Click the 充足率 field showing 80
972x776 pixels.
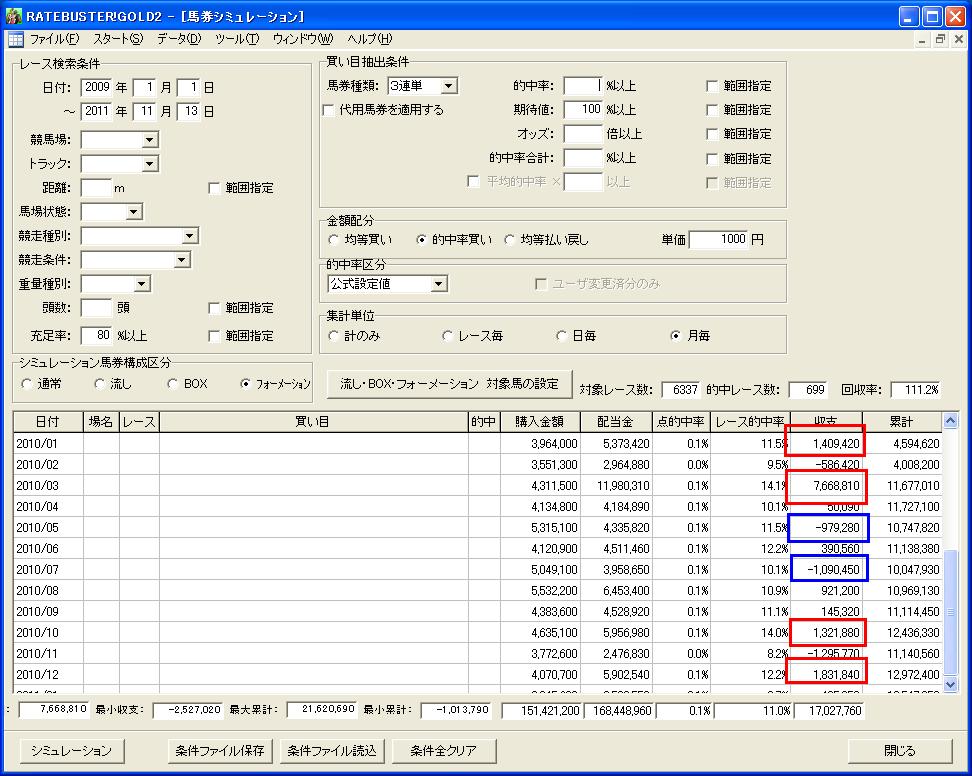pos(96,335)
